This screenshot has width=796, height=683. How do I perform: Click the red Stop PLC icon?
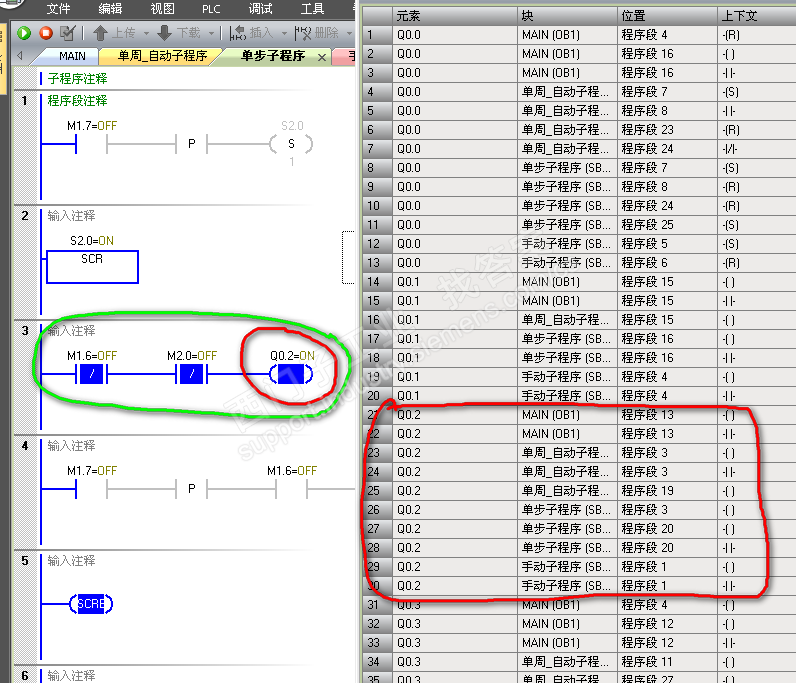click(x=45, y=33)
